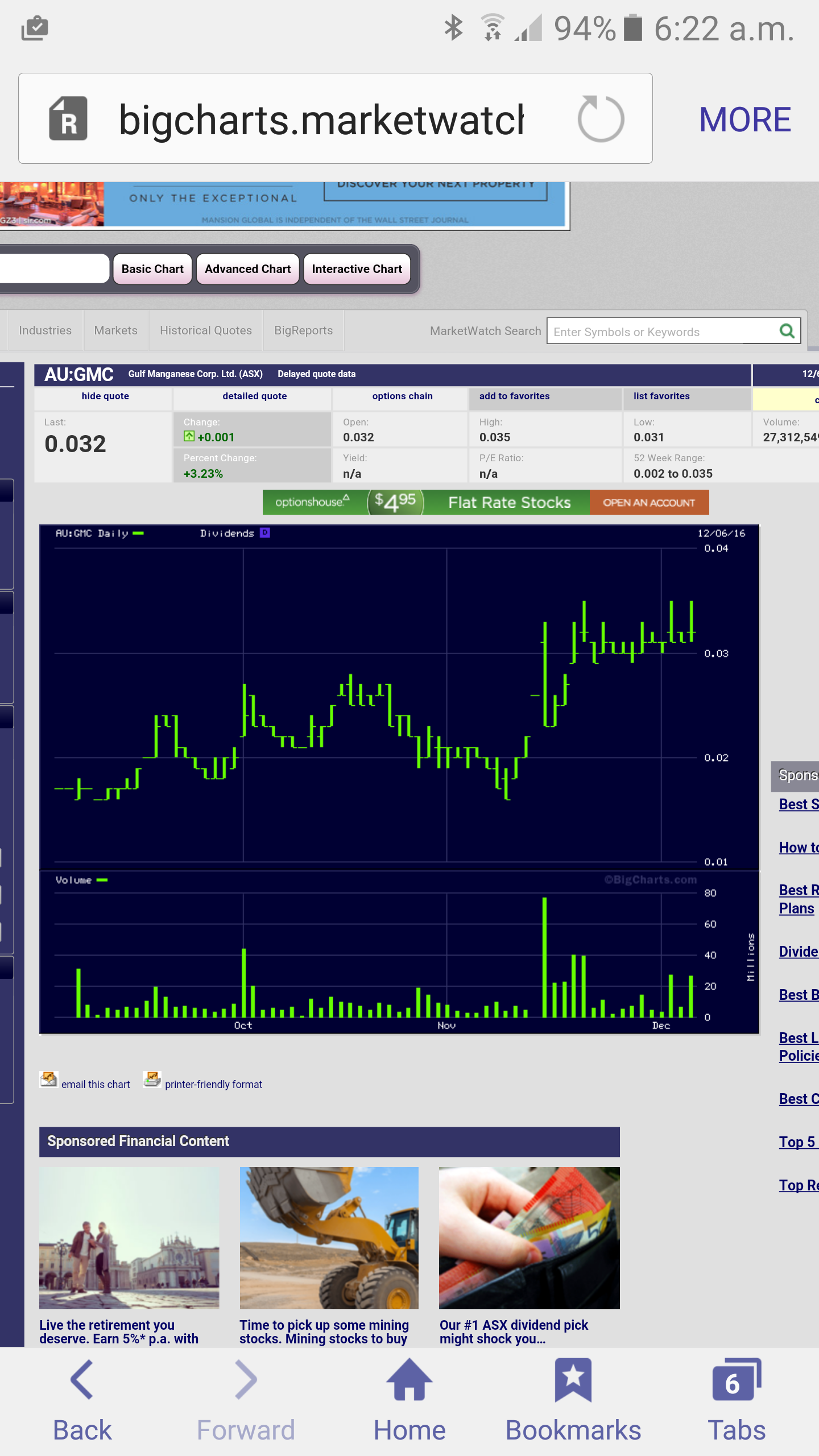Click the hide quote link
The height and width of the screenshot is (1456, 819).
(105, 396)
